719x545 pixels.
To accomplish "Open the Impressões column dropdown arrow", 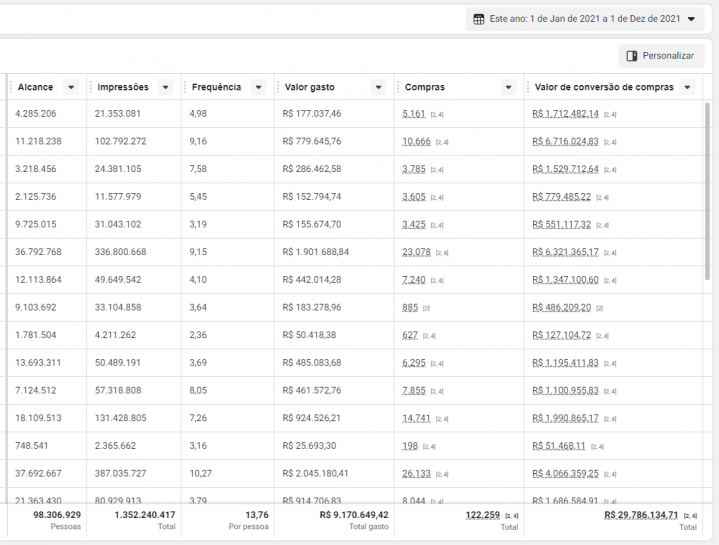I will click(x=165, y=88).
